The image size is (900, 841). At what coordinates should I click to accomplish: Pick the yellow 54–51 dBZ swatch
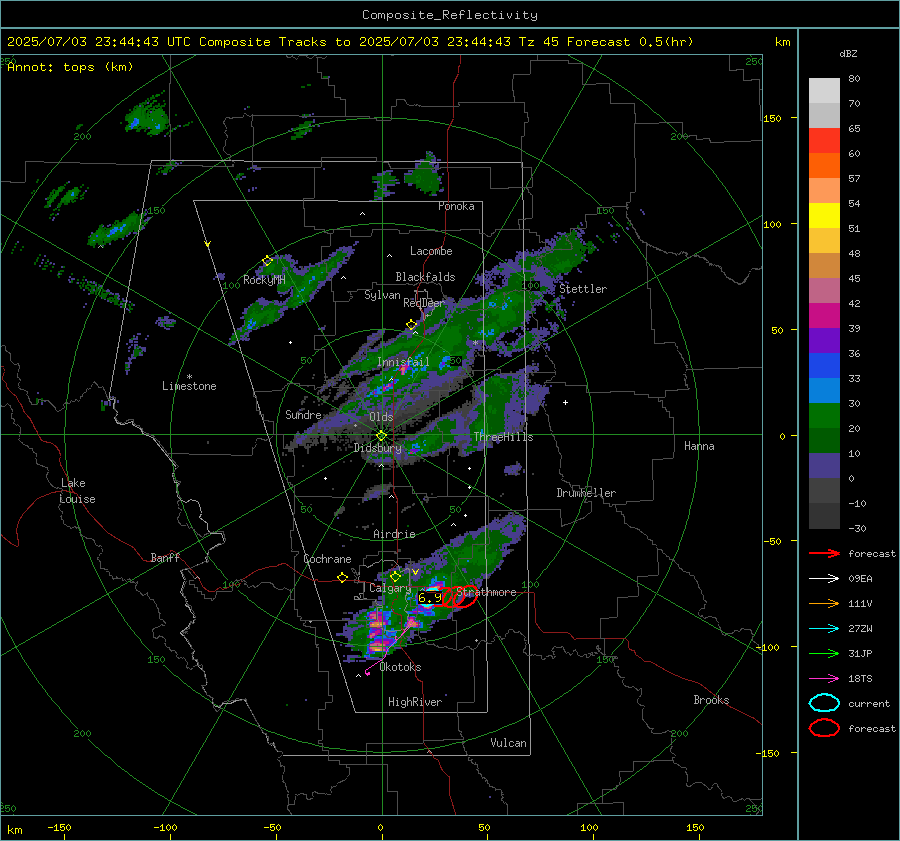824,216
